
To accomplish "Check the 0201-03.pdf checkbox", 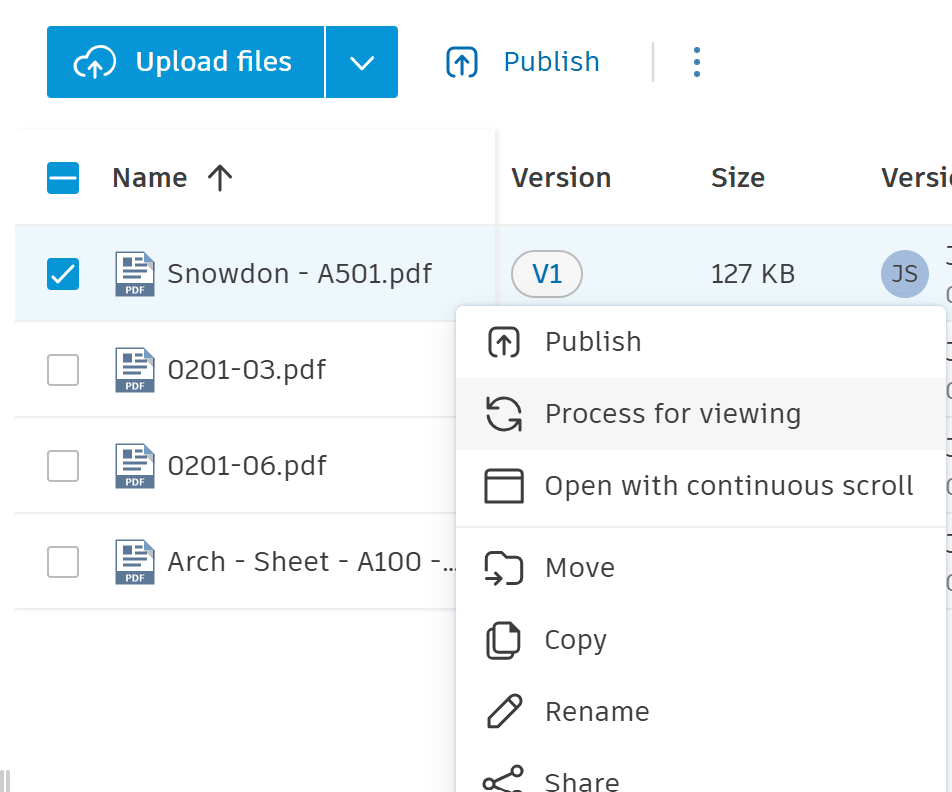I will [63, 370].
